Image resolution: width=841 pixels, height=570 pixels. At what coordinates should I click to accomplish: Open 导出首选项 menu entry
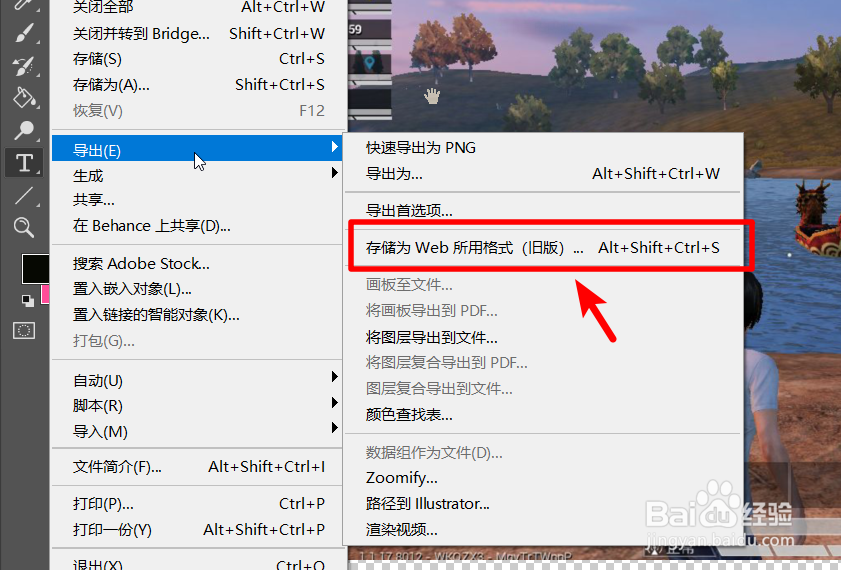[543, 210]
